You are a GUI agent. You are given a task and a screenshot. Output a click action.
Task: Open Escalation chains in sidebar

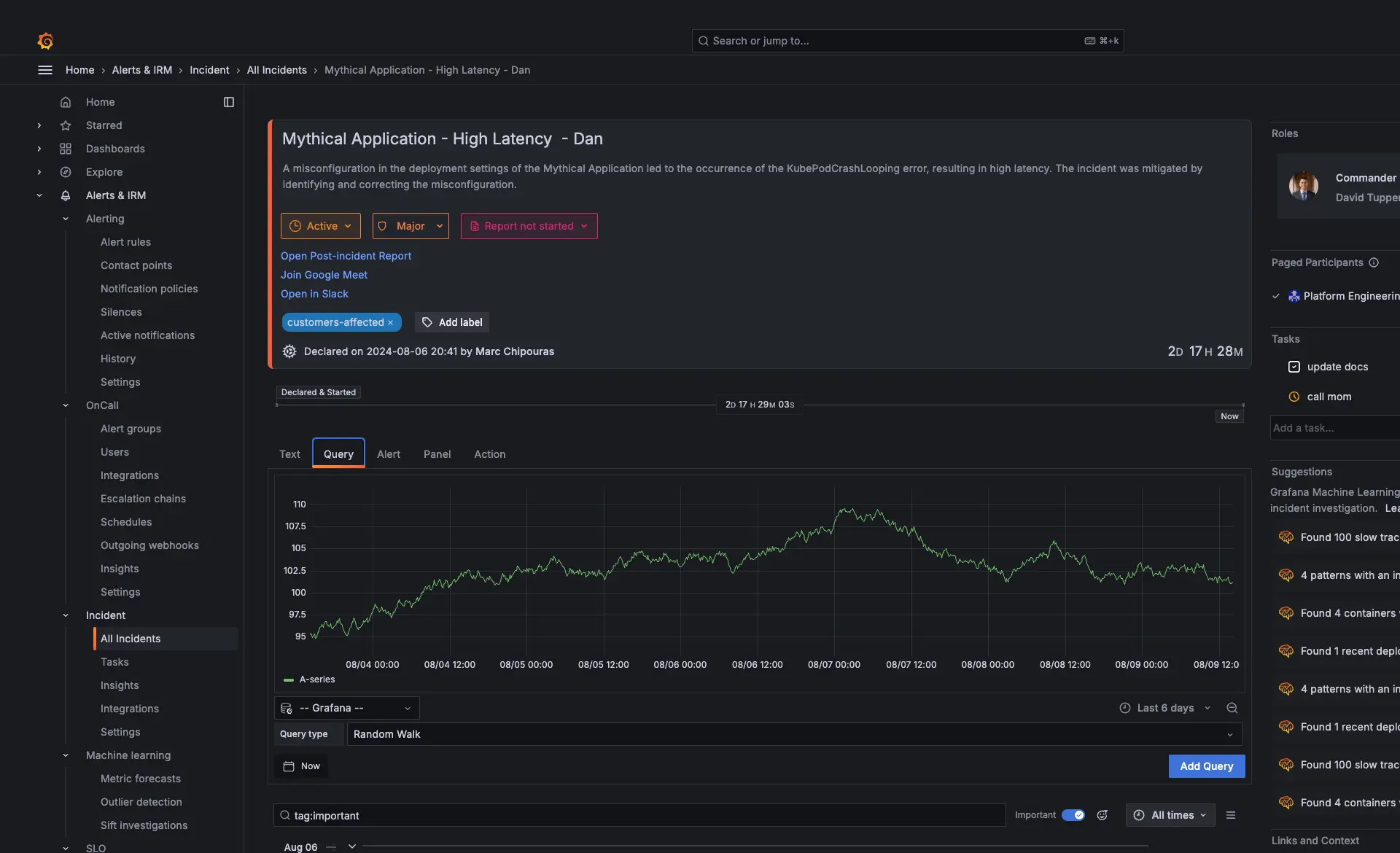[x=143, y=499]
